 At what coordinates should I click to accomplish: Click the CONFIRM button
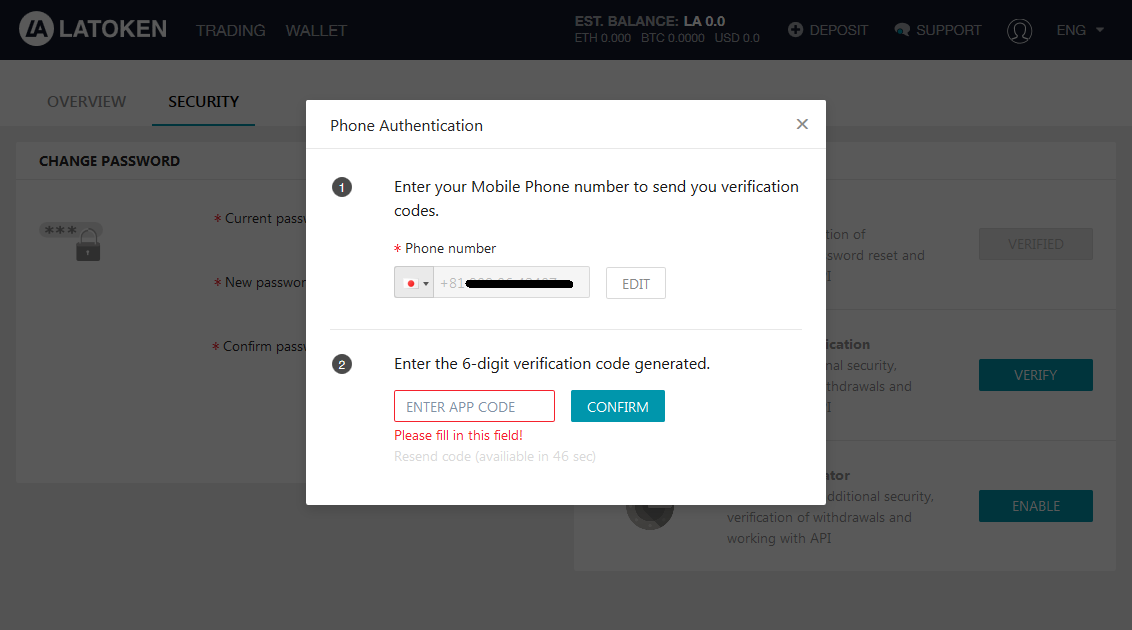pyautogui.click(x=618, y=406)
